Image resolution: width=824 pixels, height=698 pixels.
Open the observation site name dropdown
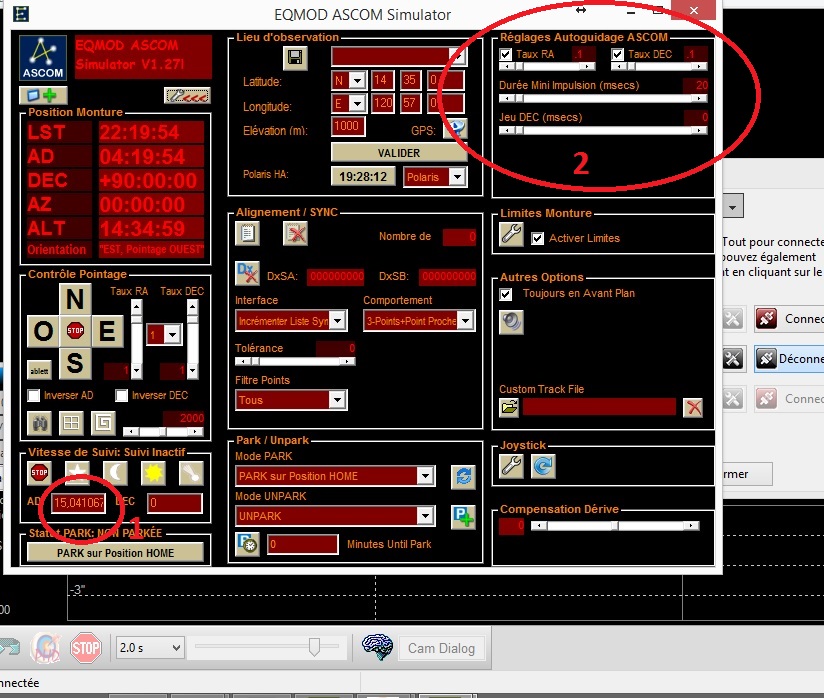458,56
